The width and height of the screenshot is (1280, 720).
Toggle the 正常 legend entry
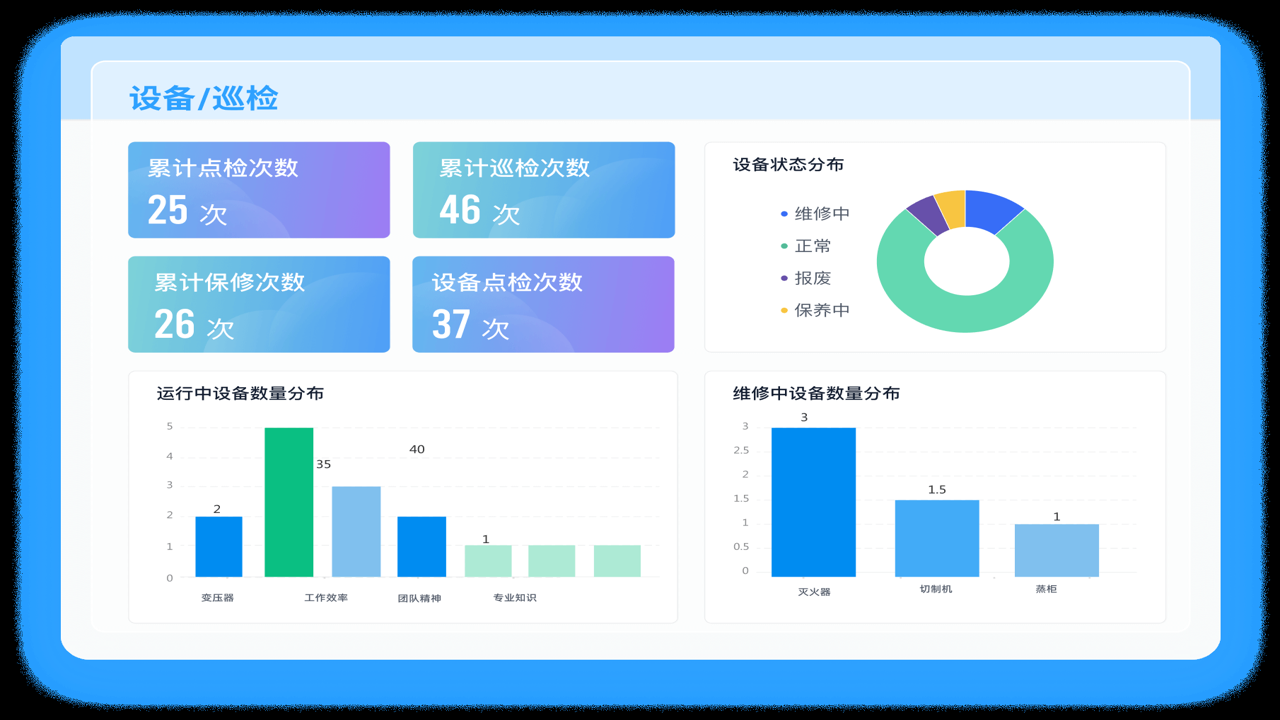click(805, 246)
